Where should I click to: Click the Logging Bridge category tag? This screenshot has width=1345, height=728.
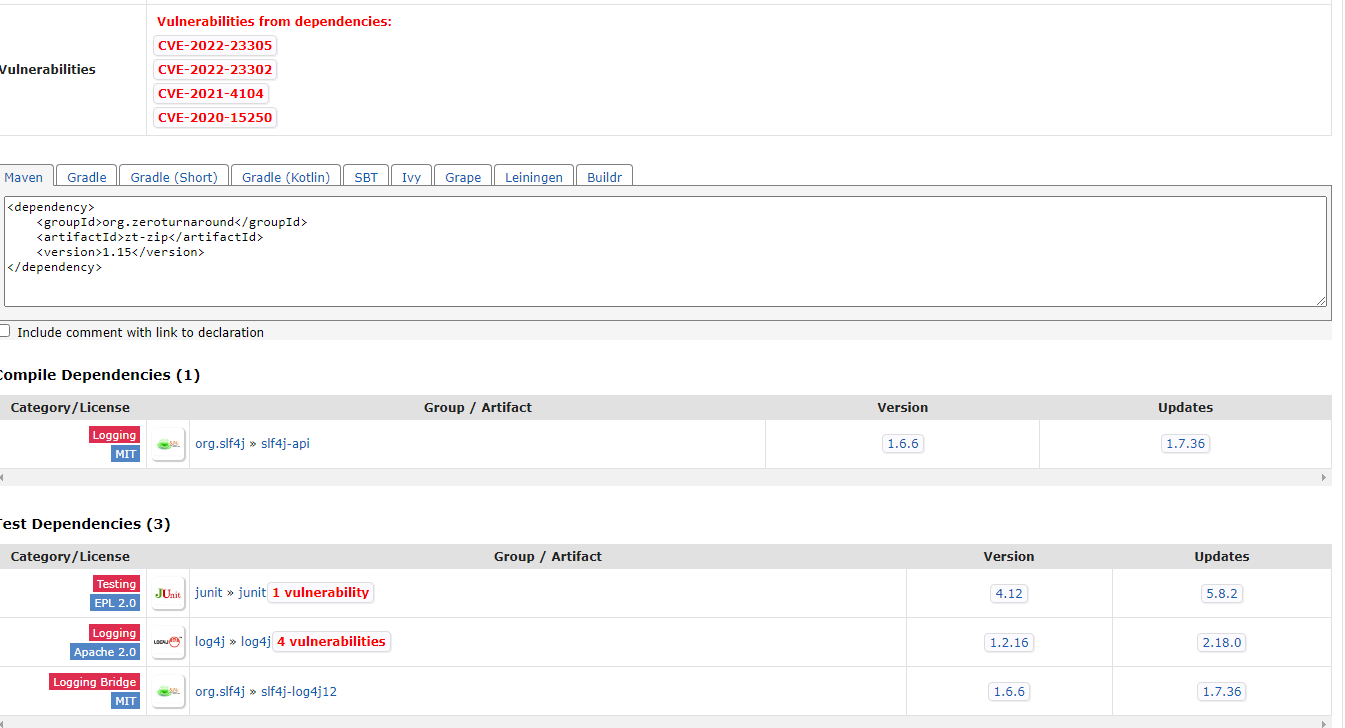pyautogui.click(x=95, y=682)
